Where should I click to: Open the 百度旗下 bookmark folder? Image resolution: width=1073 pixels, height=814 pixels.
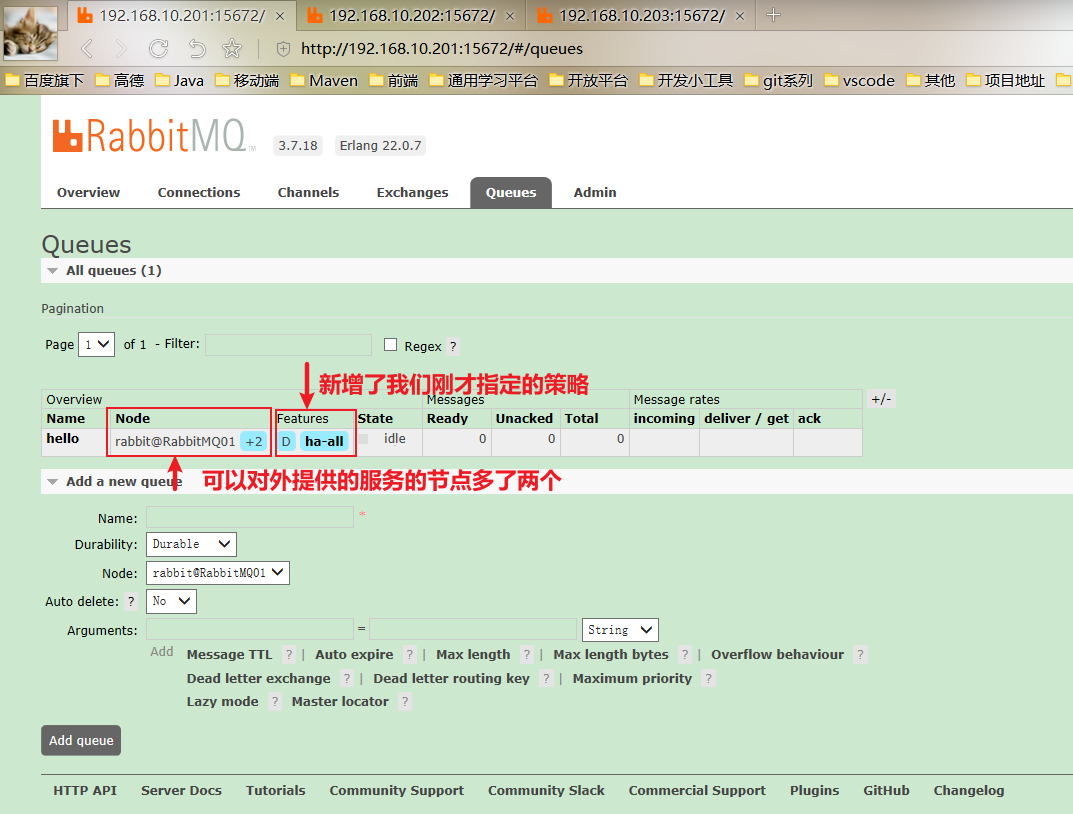pyautogui.click(x=45, y=81)
